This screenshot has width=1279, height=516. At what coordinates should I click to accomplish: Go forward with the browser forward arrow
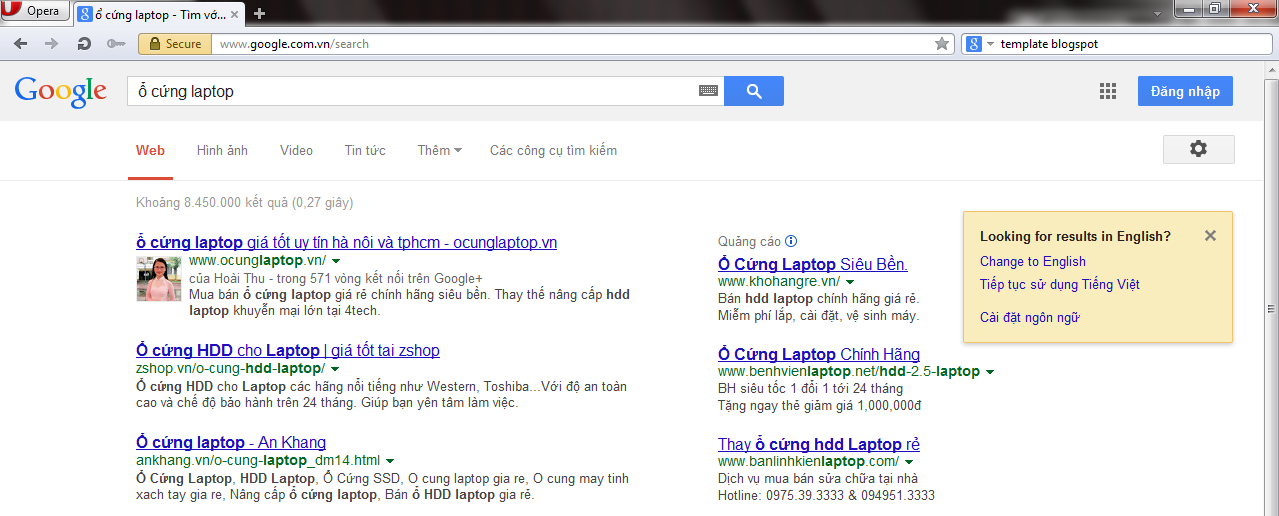[52, 43]
